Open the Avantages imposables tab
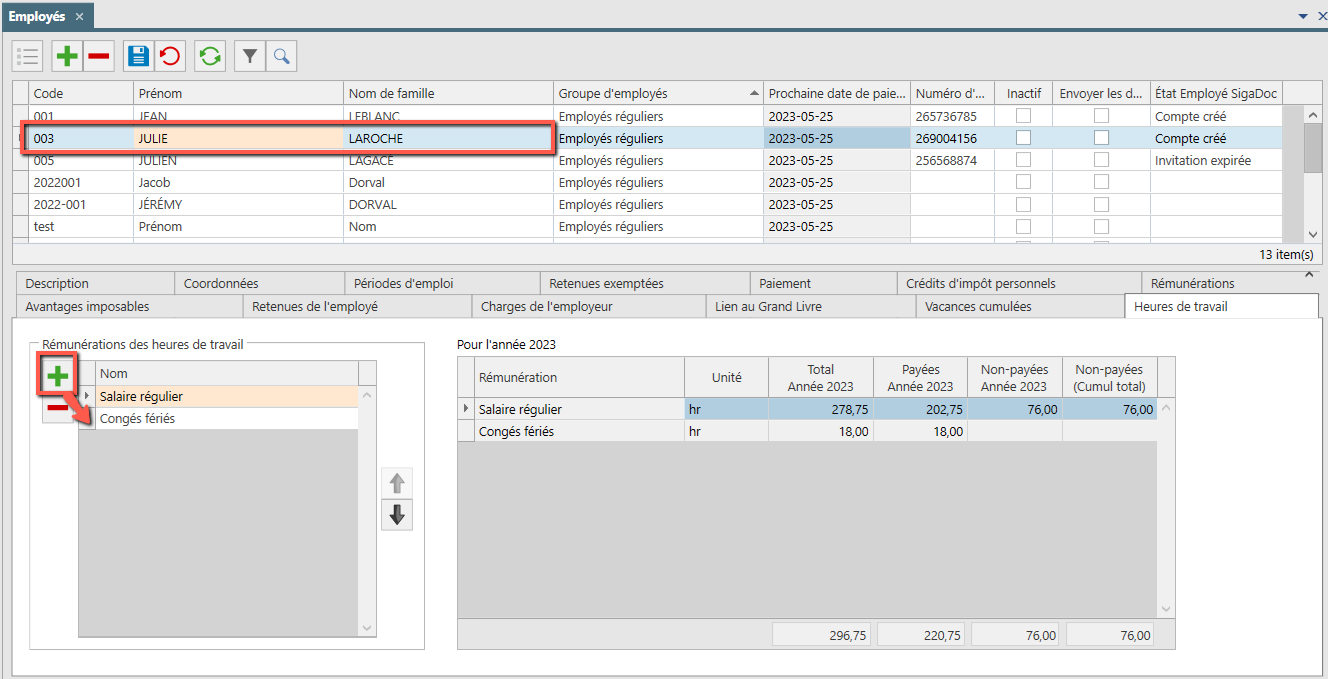Viewport: 1328px width, 679px height. click(x=128, y=306)
